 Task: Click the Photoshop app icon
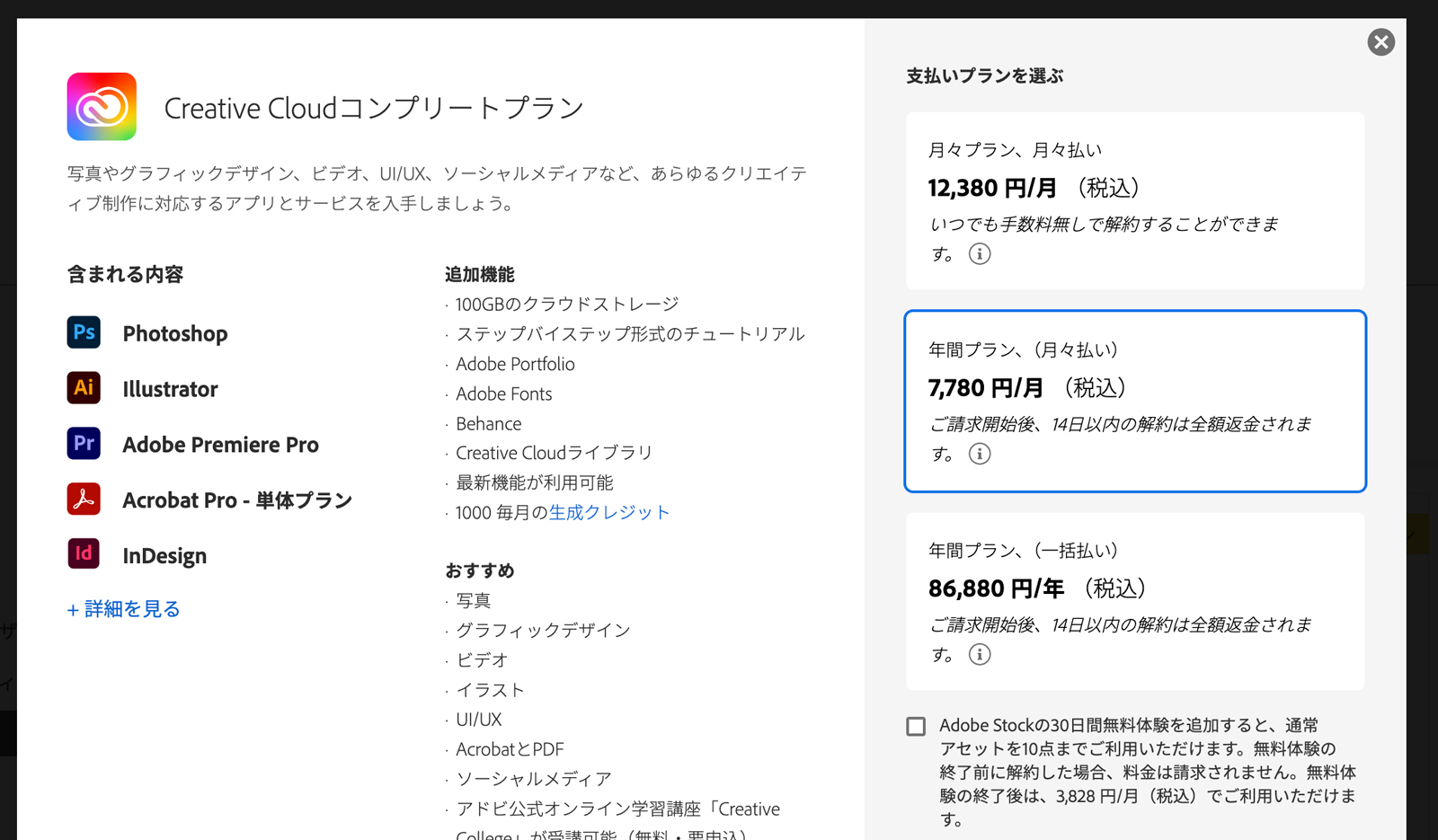tap(84, 332)
